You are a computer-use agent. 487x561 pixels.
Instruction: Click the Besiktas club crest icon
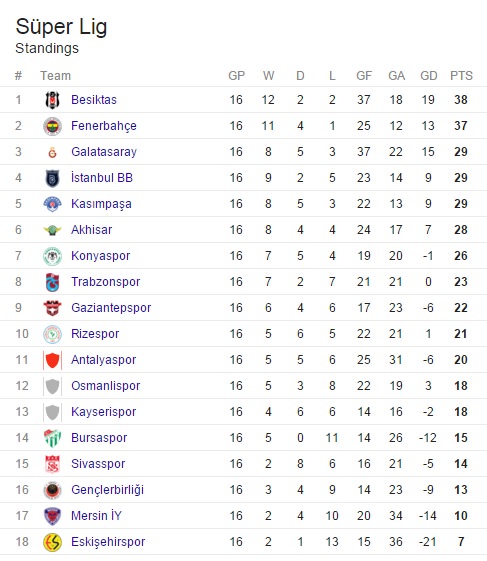point(52,100)
